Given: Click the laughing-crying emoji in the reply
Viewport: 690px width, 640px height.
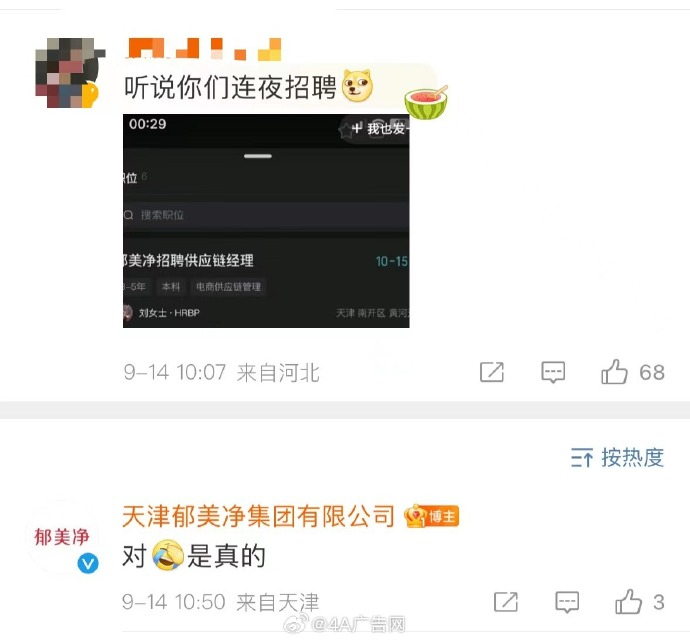Looking at the screenshot, I should tap(168, 555).
